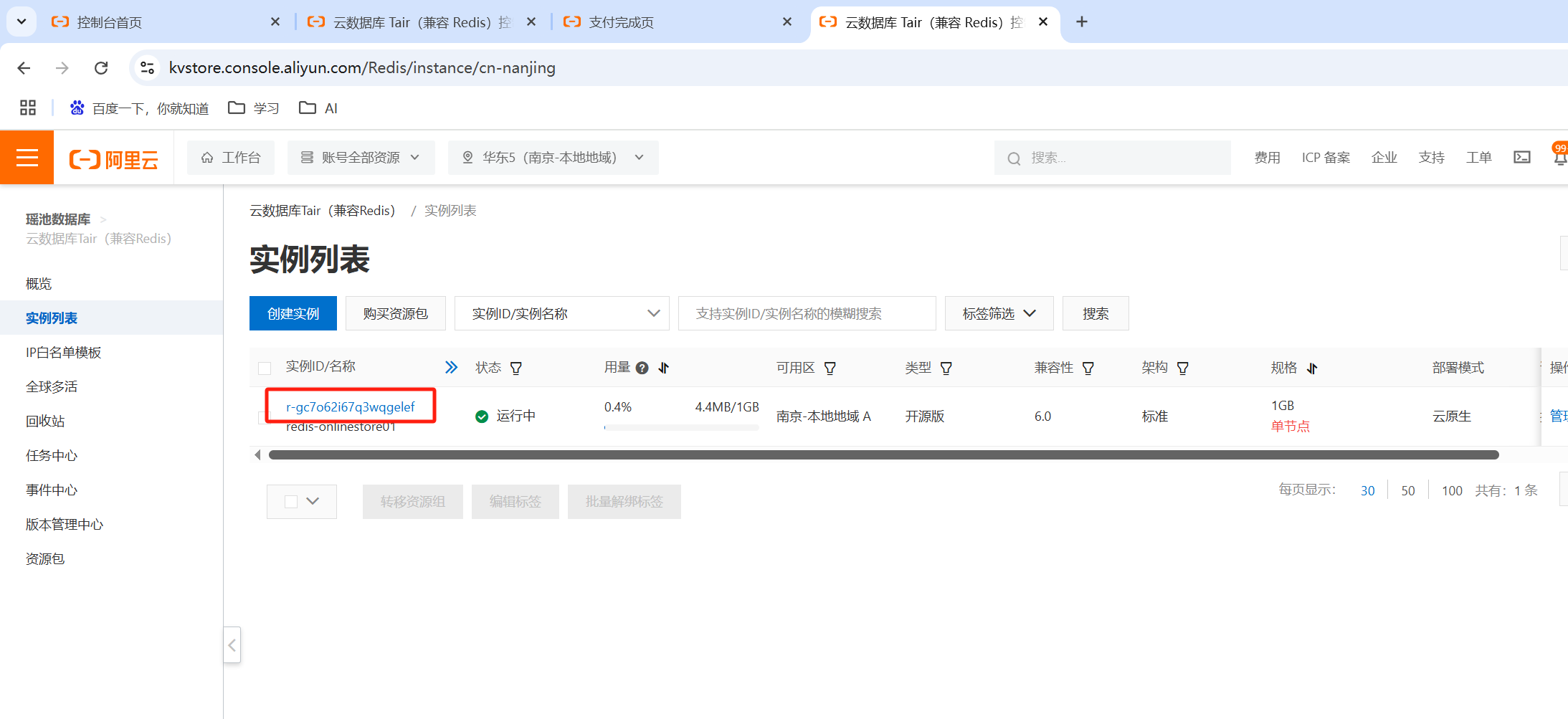This screenshot has width=1568, height=719.
Task: Open the Cloud Shell terminal icon
Action: (x=1522, y=157)
